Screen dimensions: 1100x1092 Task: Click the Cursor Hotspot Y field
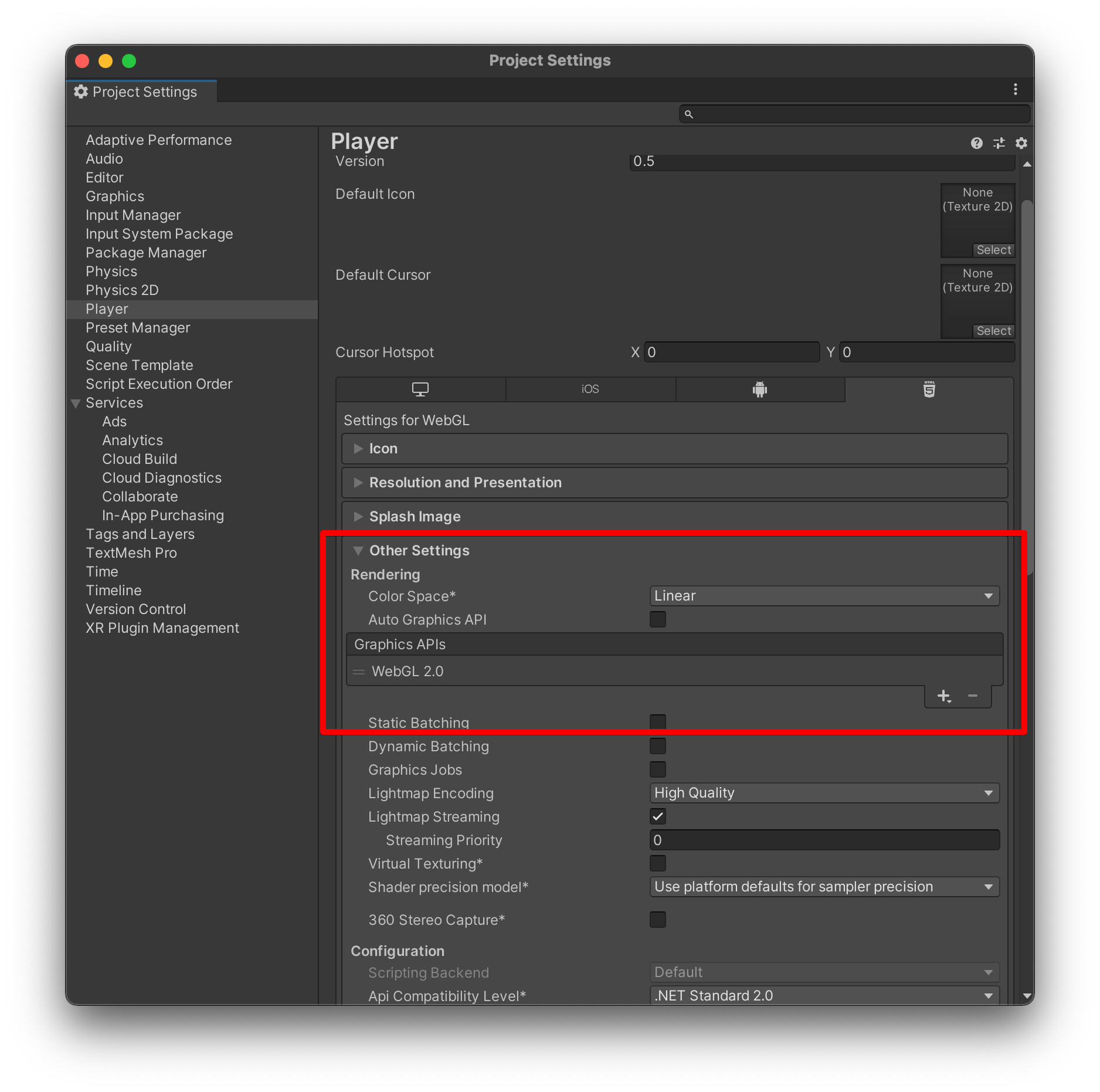click(927, 352)
